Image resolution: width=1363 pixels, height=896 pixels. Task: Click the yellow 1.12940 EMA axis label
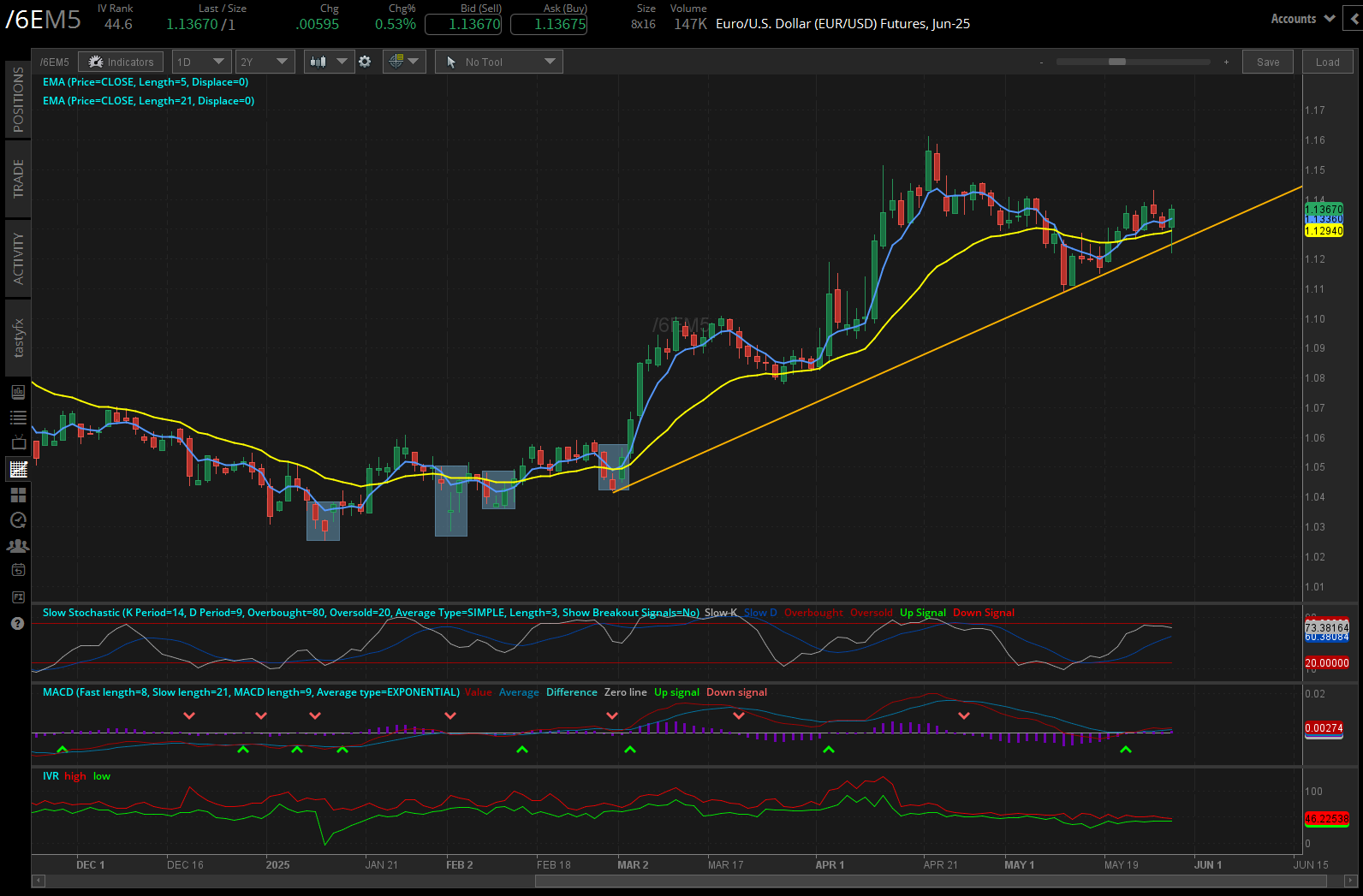coord(1324,231)
